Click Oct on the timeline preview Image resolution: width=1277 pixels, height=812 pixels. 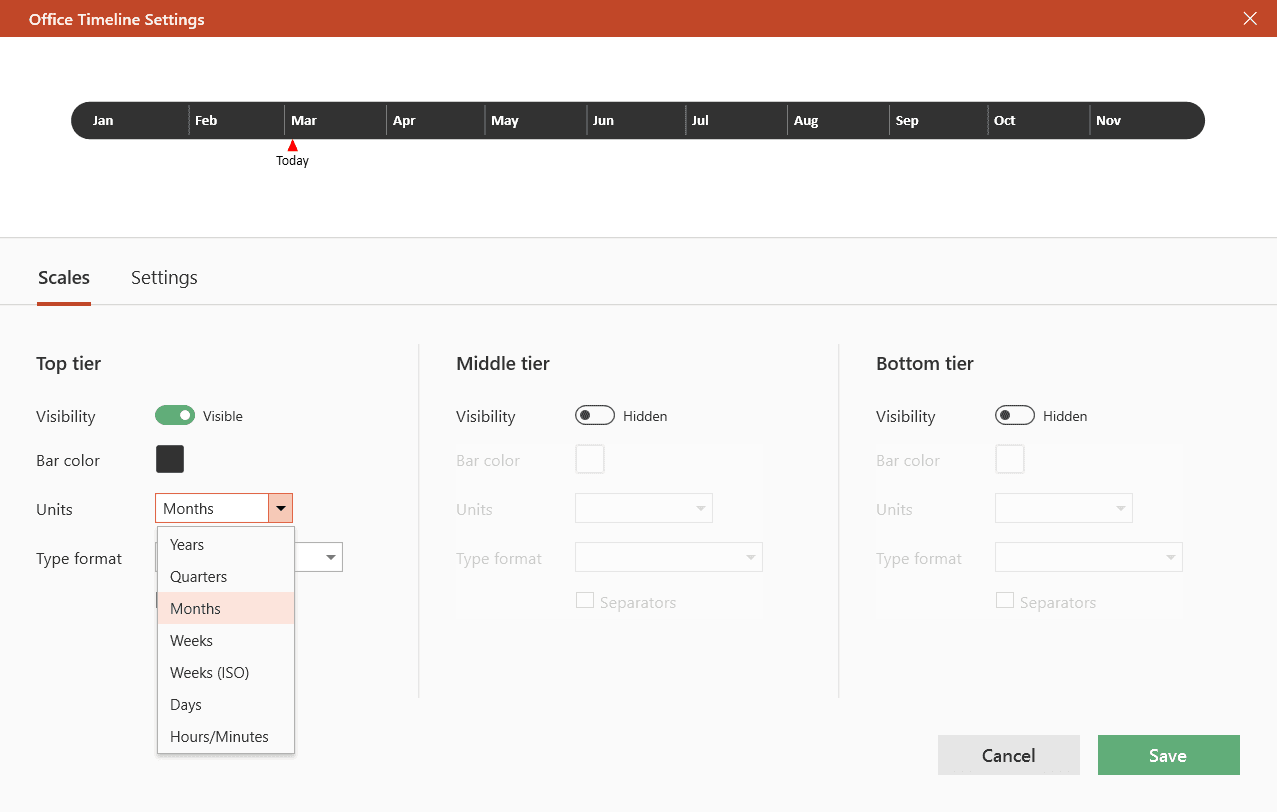coord(1005,120)
